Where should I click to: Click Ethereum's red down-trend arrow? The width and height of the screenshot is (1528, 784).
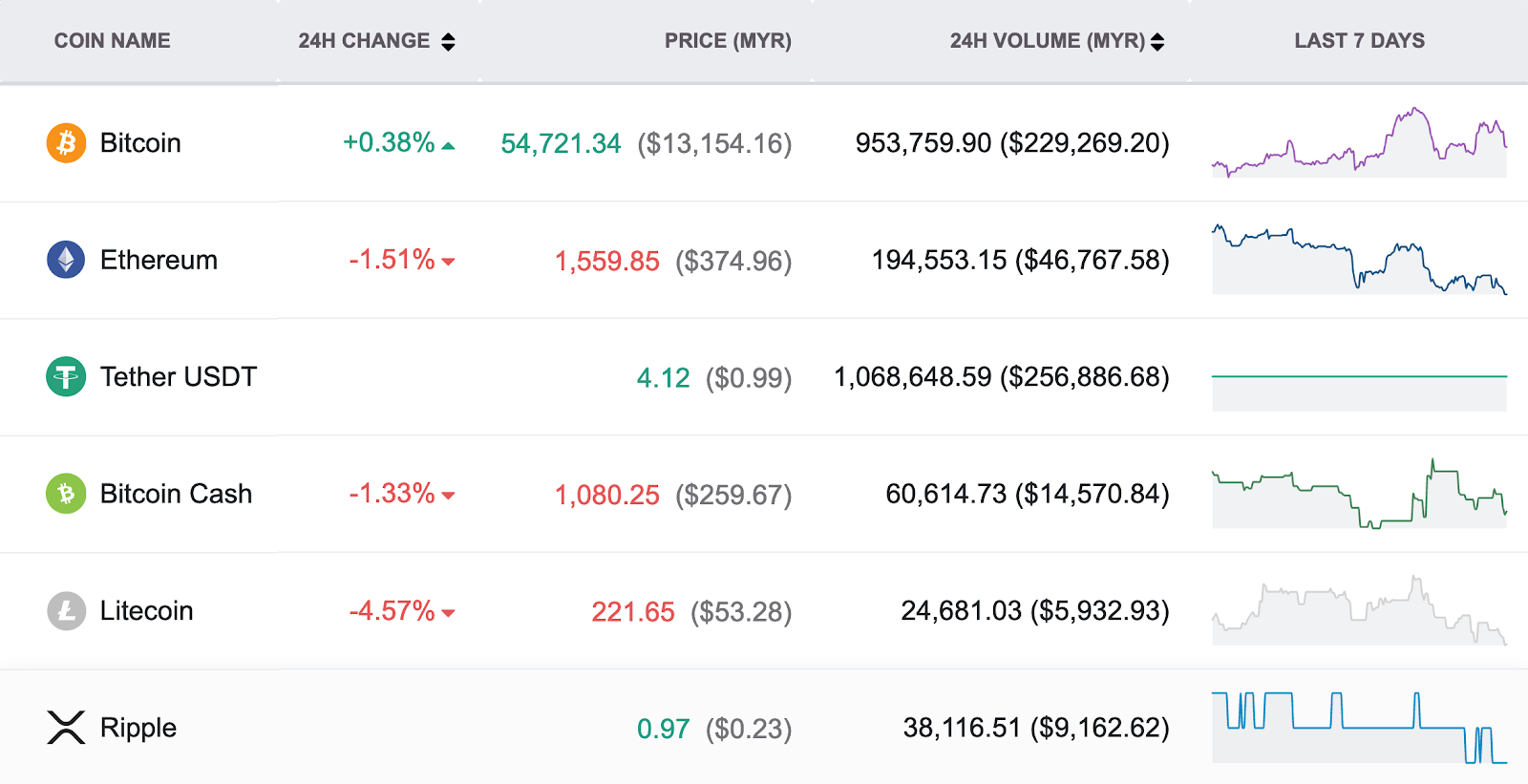tap(449, 262)
